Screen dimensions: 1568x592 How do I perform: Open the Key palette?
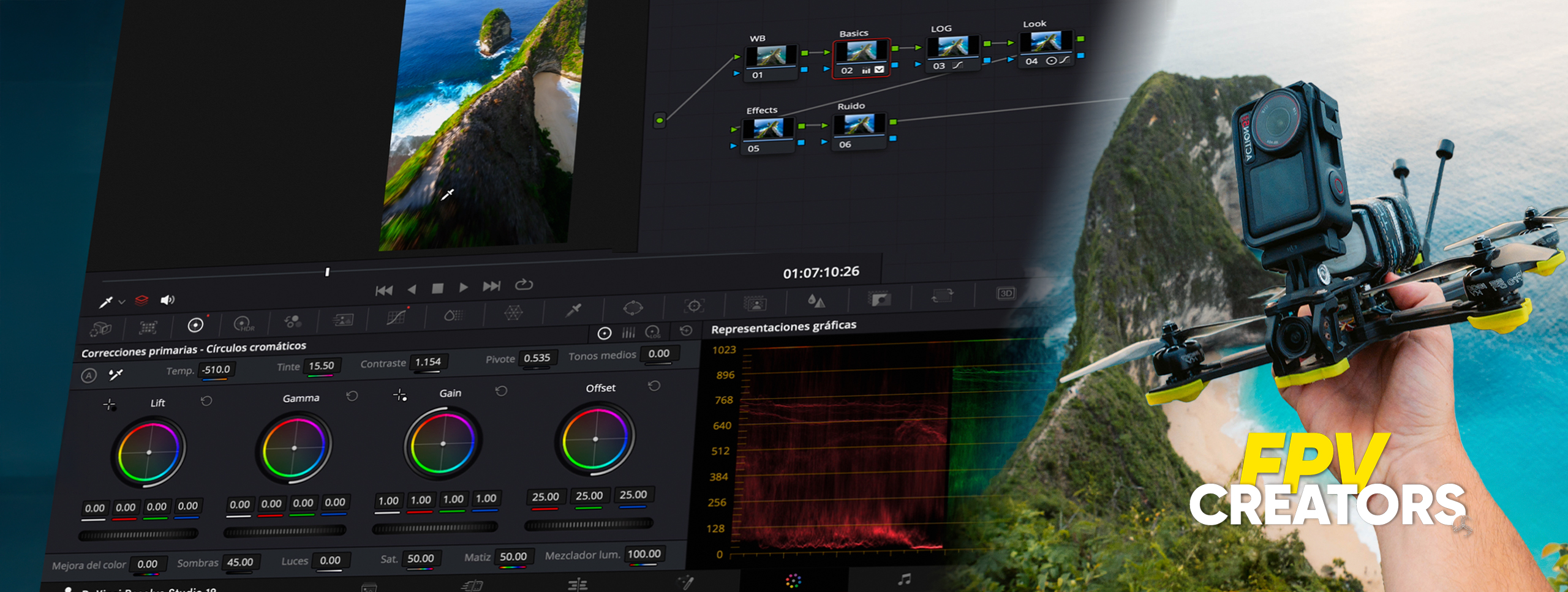coord(880,298)
